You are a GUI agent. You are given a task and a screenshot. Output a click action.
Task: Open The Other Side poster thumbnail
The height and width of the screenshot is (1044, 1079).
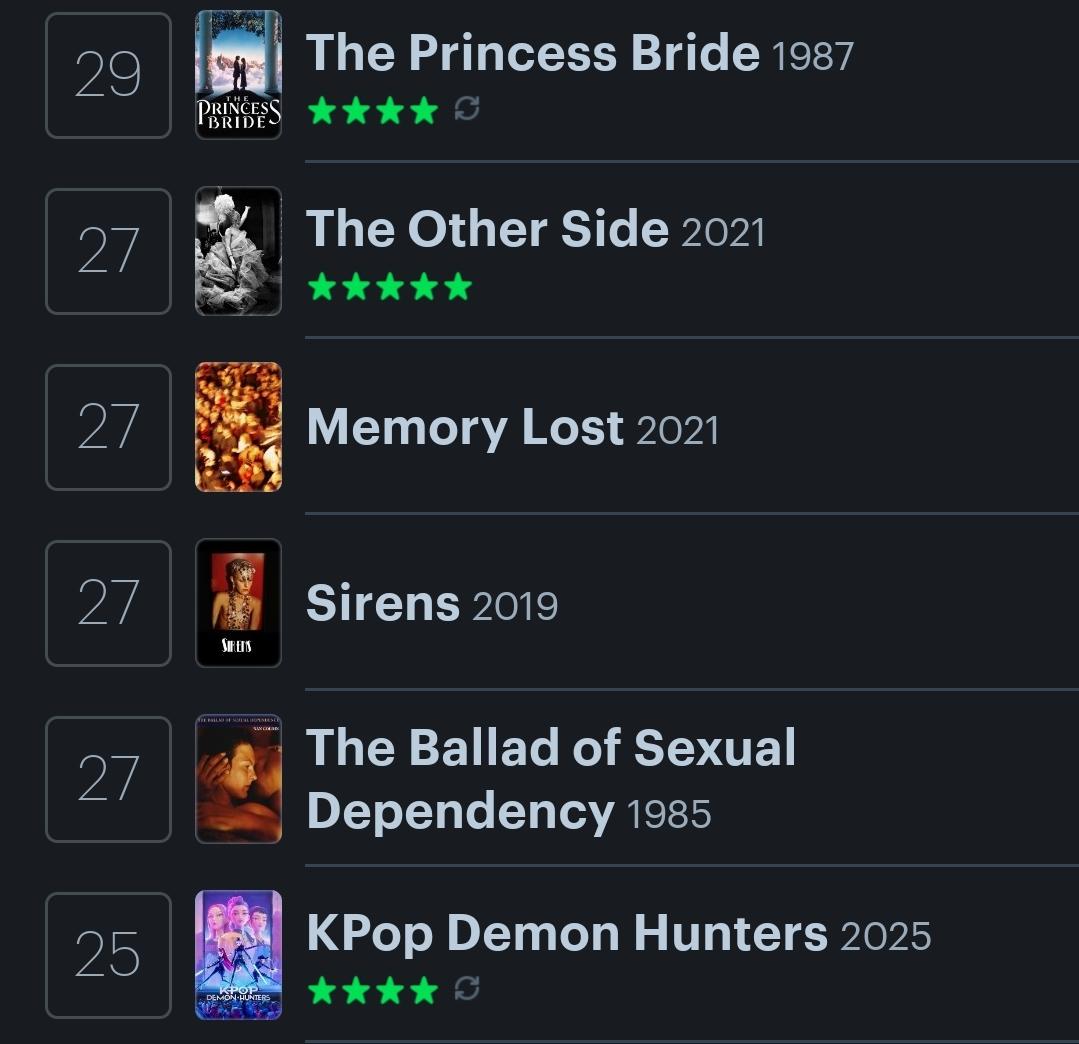point(238,251)
